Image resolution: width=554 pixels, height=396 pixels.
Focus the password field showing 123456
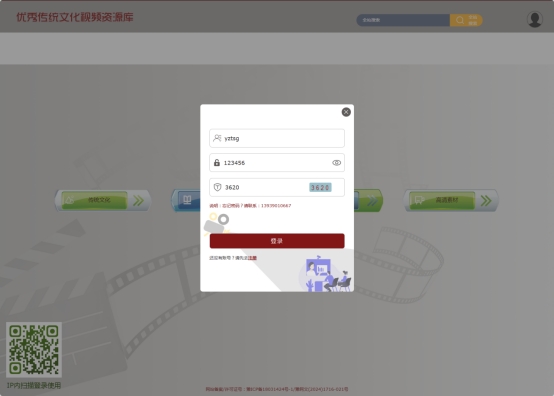click(277, 162)
